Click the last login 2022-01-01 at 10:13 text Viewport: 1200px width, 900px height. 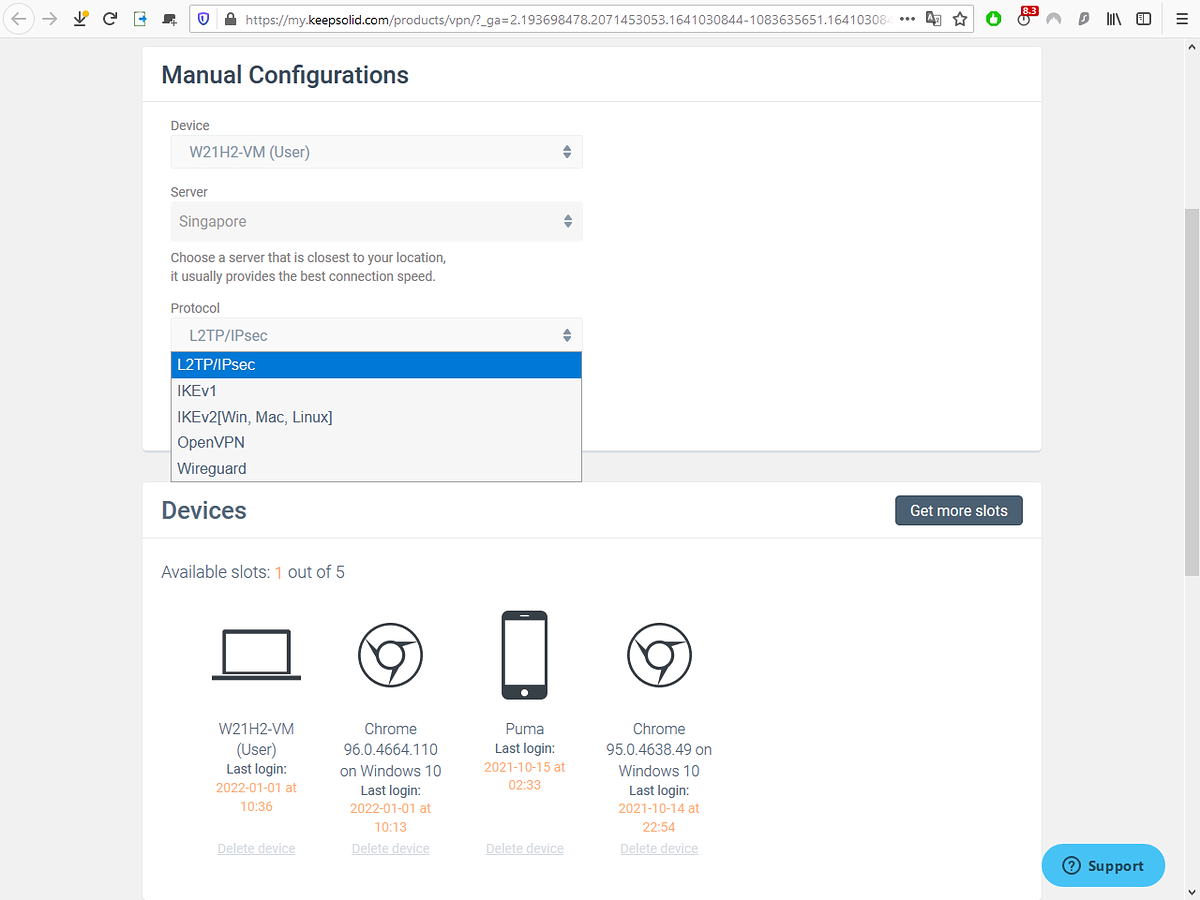tap(390, 817)
